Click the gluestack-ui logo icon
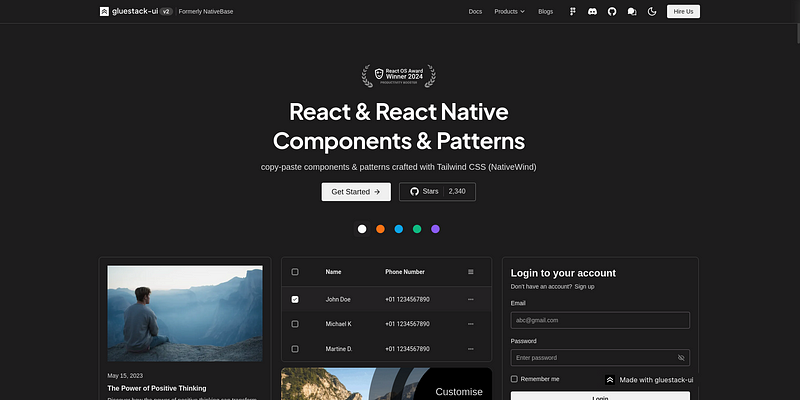Viewport: 800px width, 400px height. 104,11
